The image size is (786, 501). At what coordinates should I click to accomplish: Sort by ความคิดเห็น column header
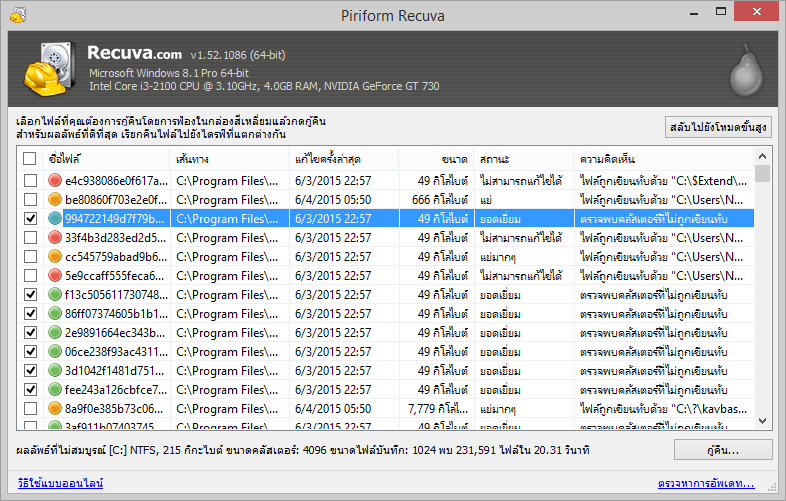coord(664,159)
